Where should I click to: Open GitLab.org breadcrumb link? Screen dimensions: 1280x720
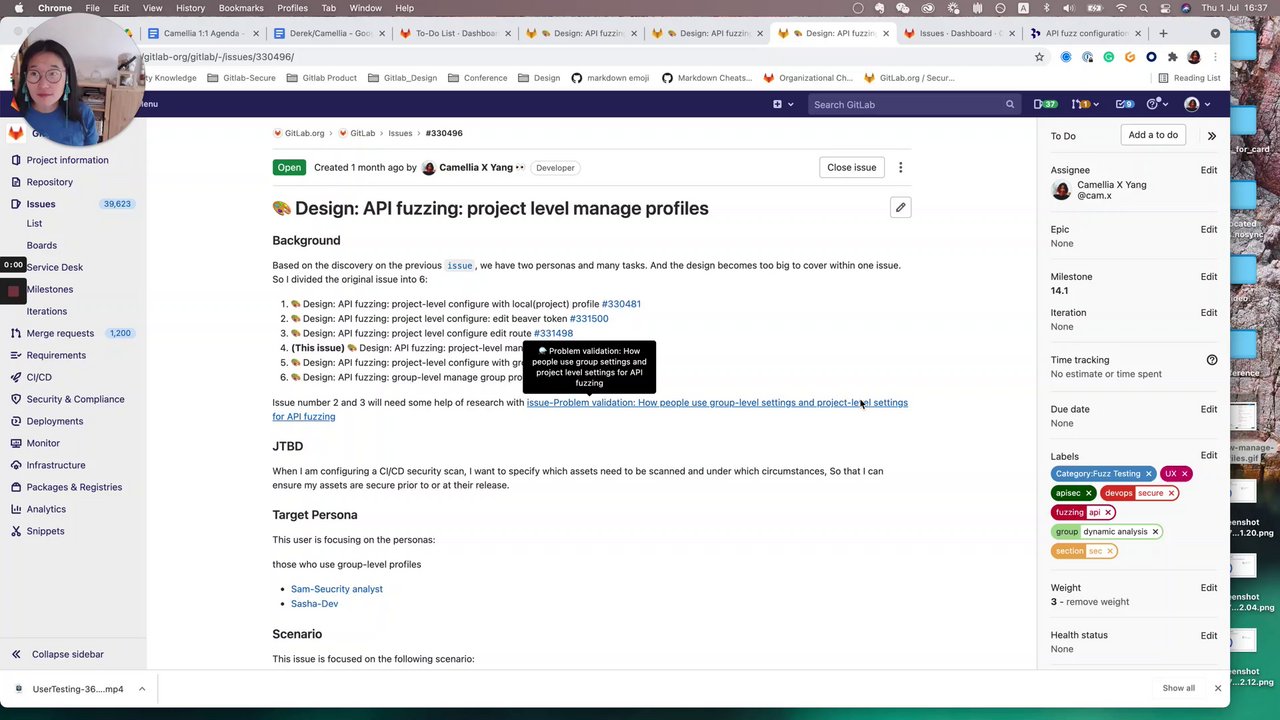pyautogui.click(x=304, y=133)
